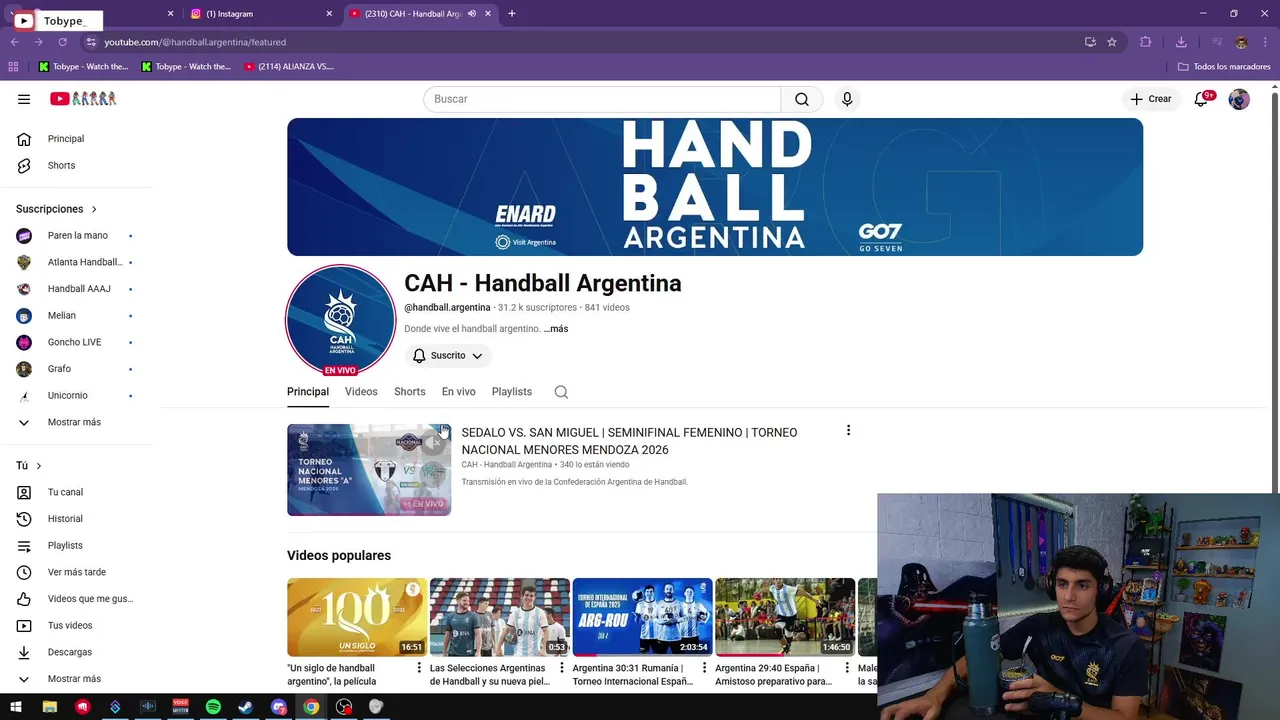The width and height of the screenshot is (1280, 720).
Task: Click the Buscar search field
Action: [x=602, y=99]
